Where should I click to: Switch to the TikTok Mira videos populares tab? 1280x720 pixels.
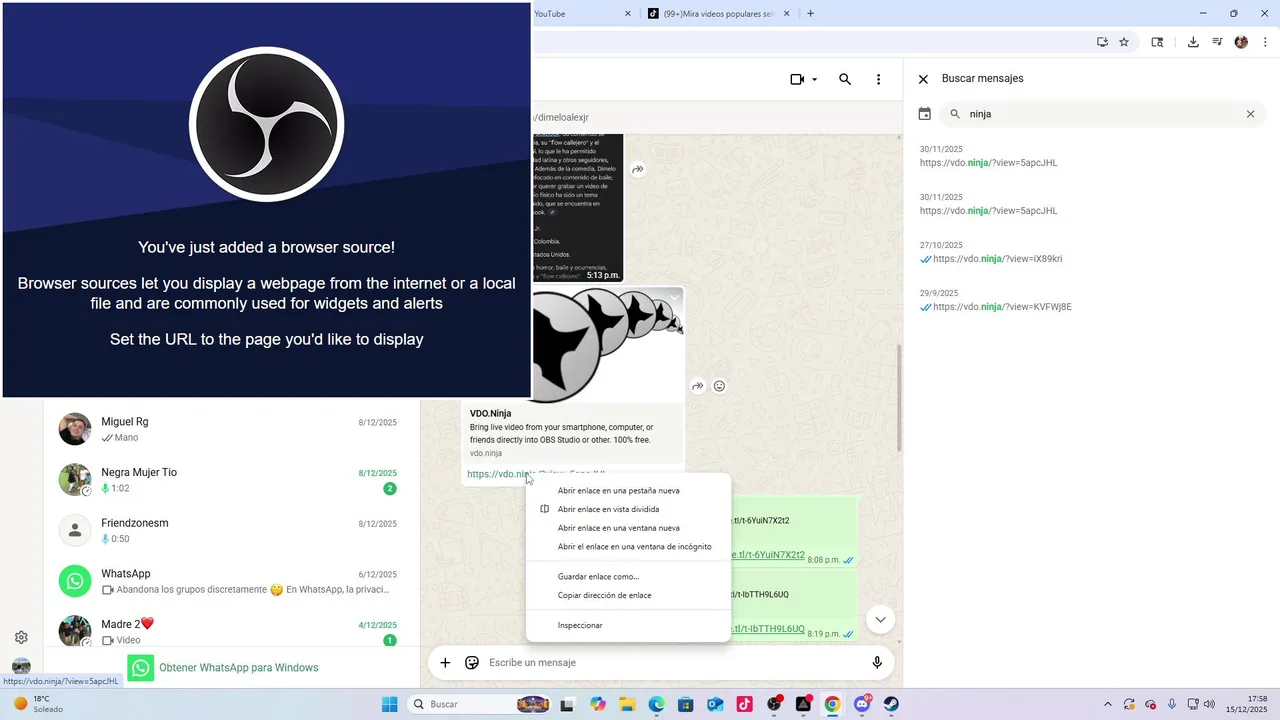716,14
